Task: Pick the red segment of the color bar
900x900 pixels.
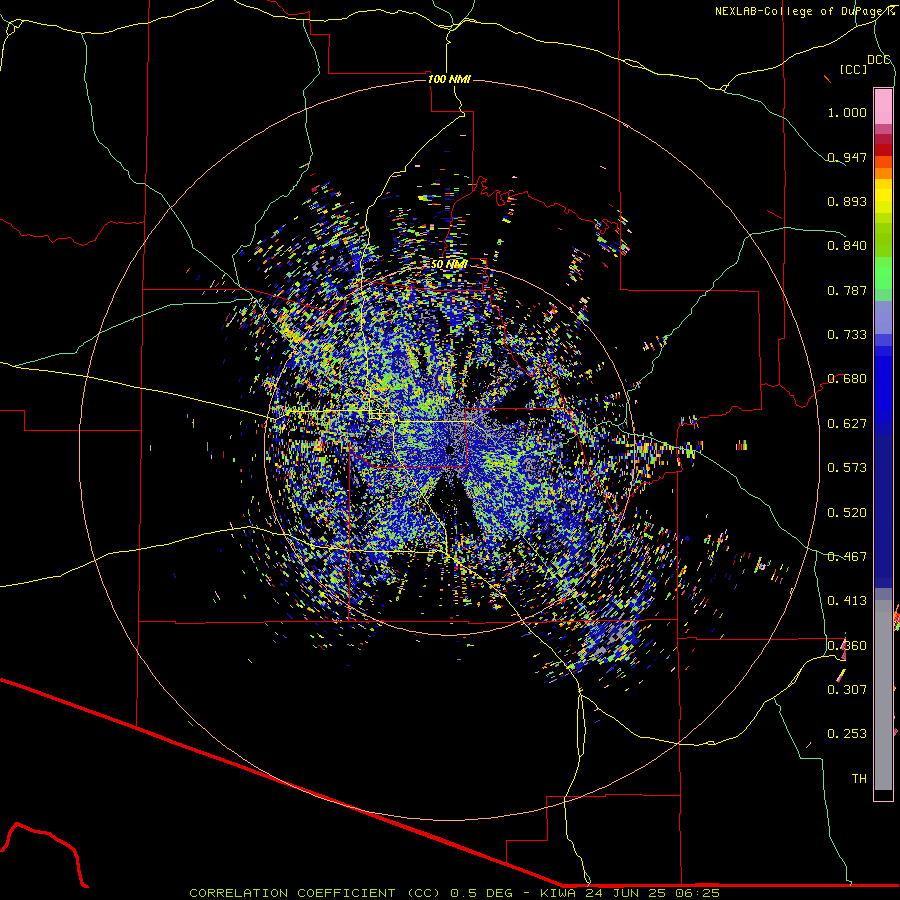Action: click(x=883, y=149)
